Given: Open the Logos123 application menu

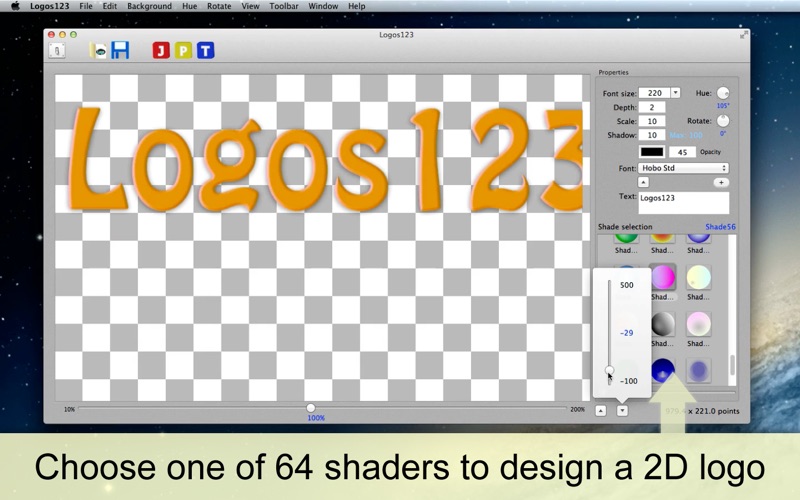Looking at the screenshot, I should pos(49,6).
